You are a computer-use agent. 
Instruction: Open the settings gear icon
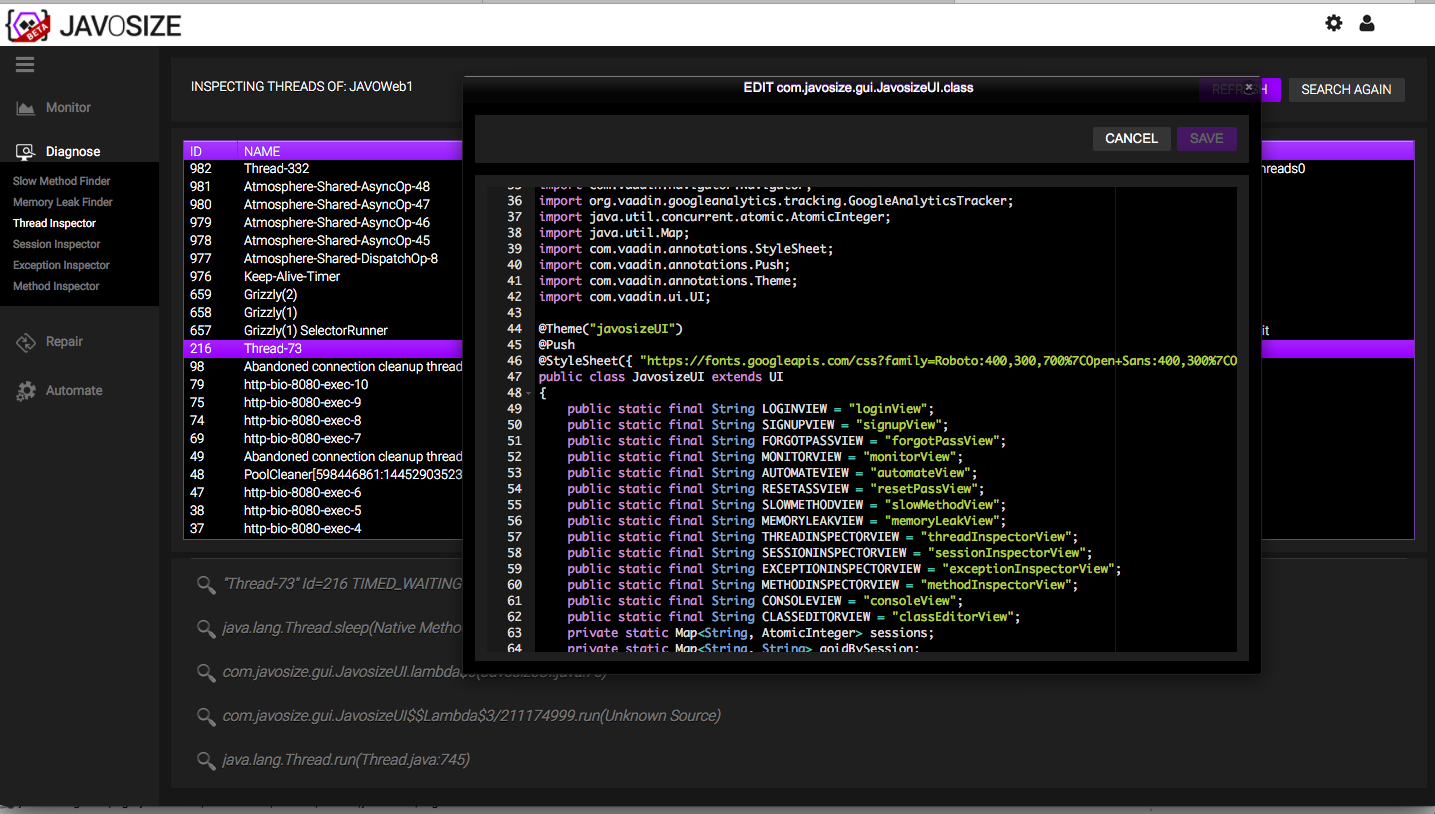point(1333,23)
